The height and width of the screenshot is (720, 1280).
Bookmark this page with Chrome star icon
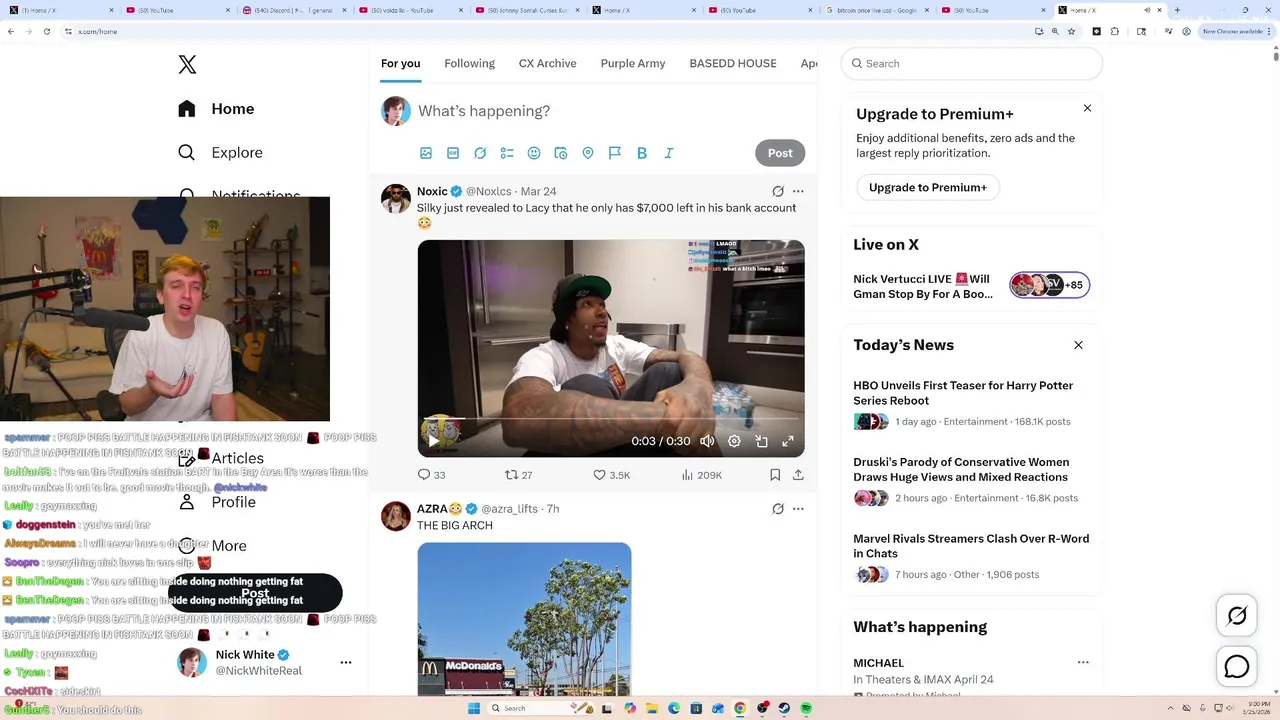coord(1071,31)
